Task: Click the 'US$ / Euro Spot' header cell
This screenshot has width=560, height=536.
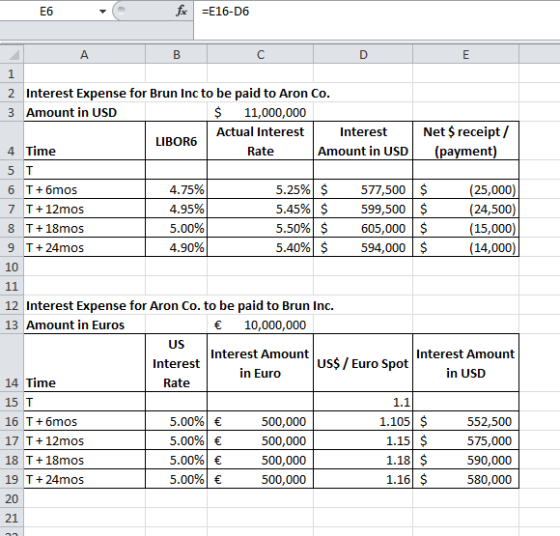Action: 363,363
